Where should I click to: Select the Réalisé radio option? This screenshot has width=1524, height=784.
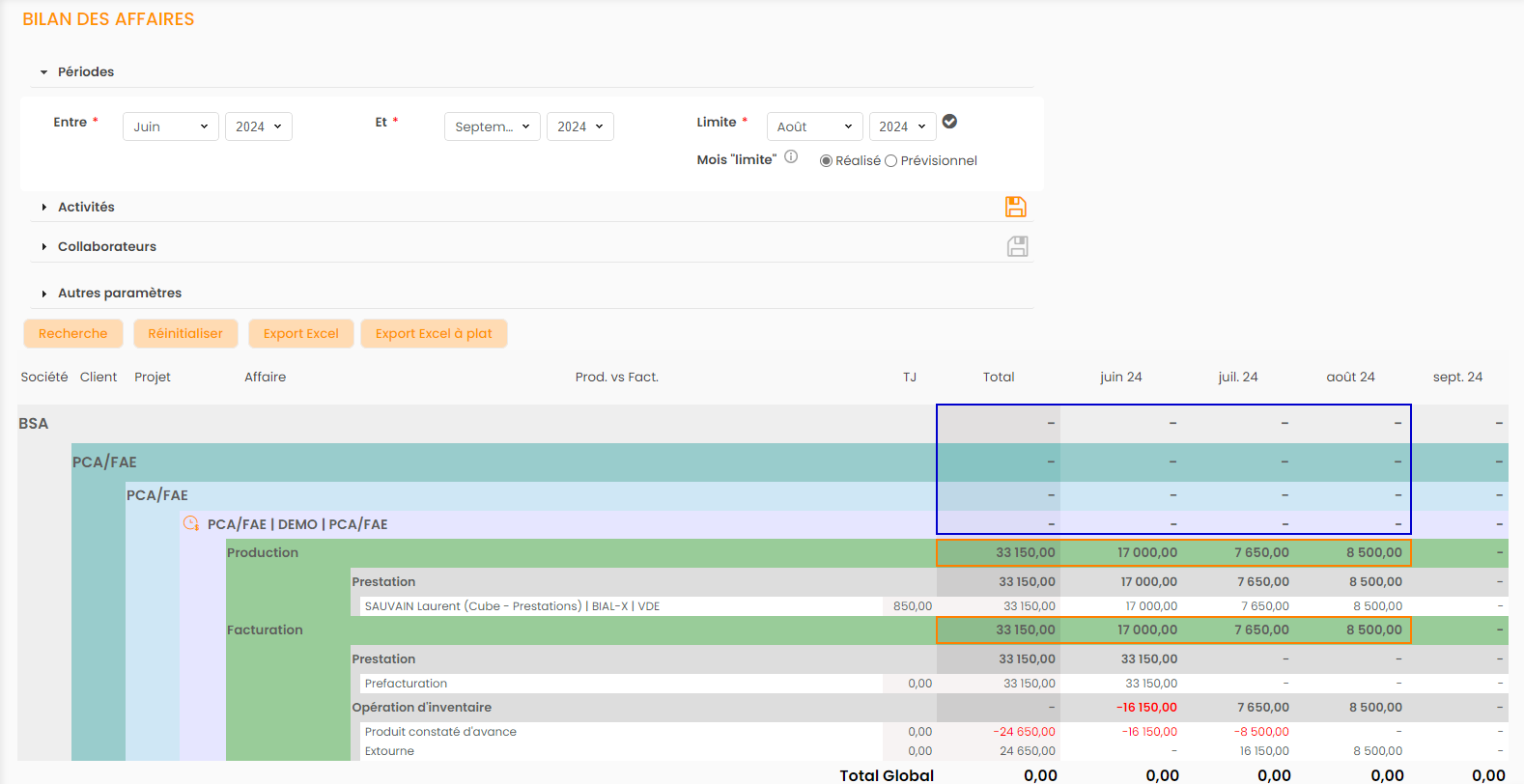coord(826,161)
